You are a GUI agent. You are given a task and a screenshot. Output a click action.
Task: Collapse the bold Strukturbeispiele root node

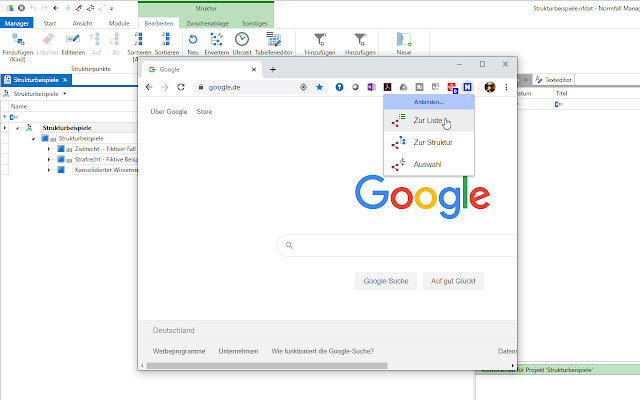(x=18, y=128)
